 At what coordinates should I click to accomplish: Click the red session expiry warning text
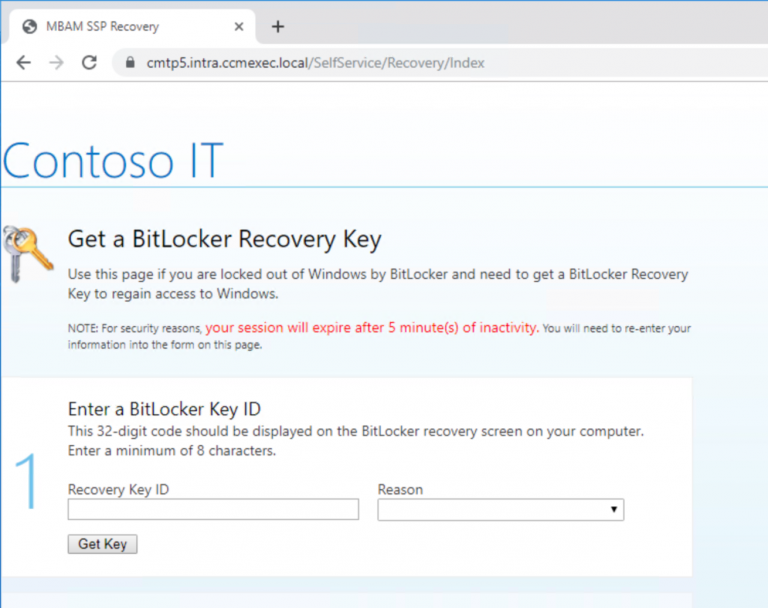[x=372, y=327]
